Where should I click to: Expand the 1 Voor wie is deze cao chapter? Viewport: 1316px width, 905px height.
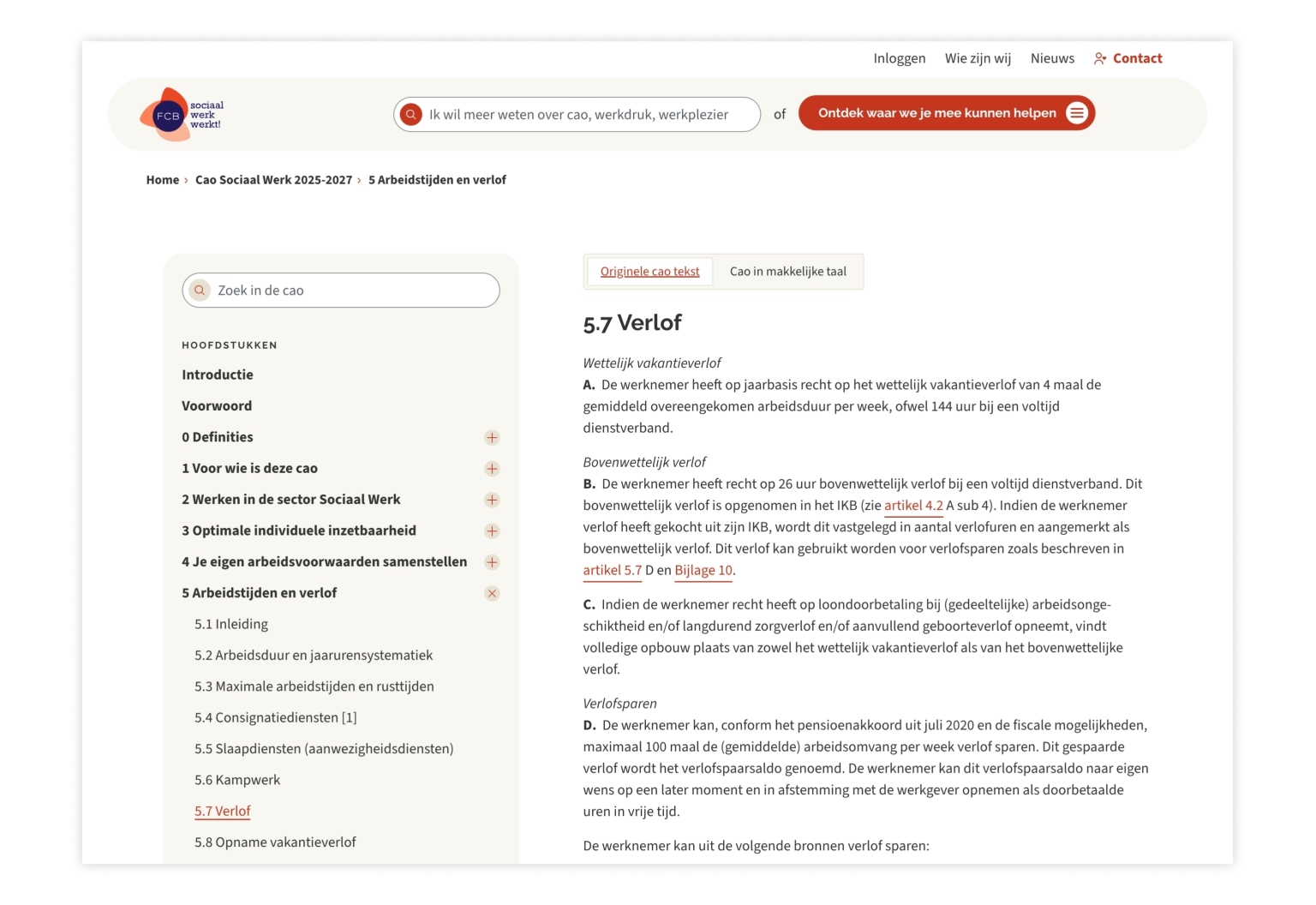coord(492,469)
